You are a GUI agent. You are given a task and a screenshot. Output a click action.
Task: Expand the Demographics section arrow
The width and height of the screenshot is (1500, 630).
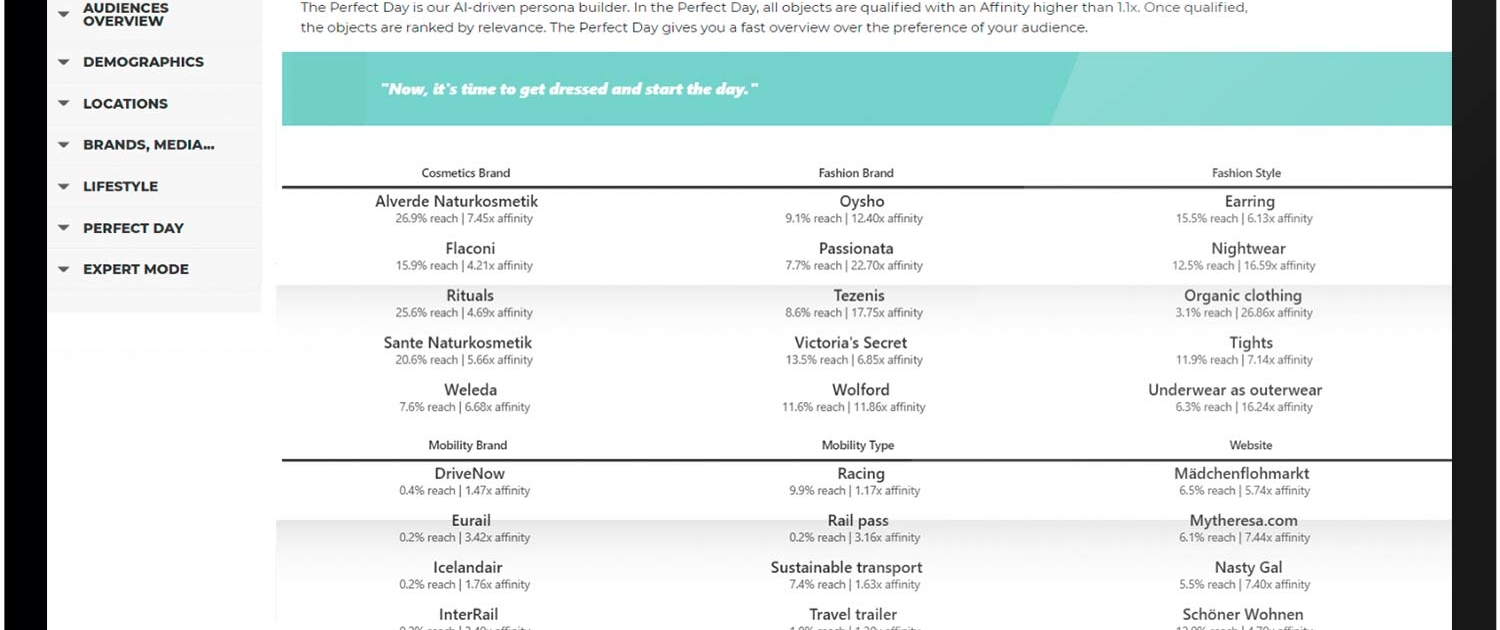(64, 62)
